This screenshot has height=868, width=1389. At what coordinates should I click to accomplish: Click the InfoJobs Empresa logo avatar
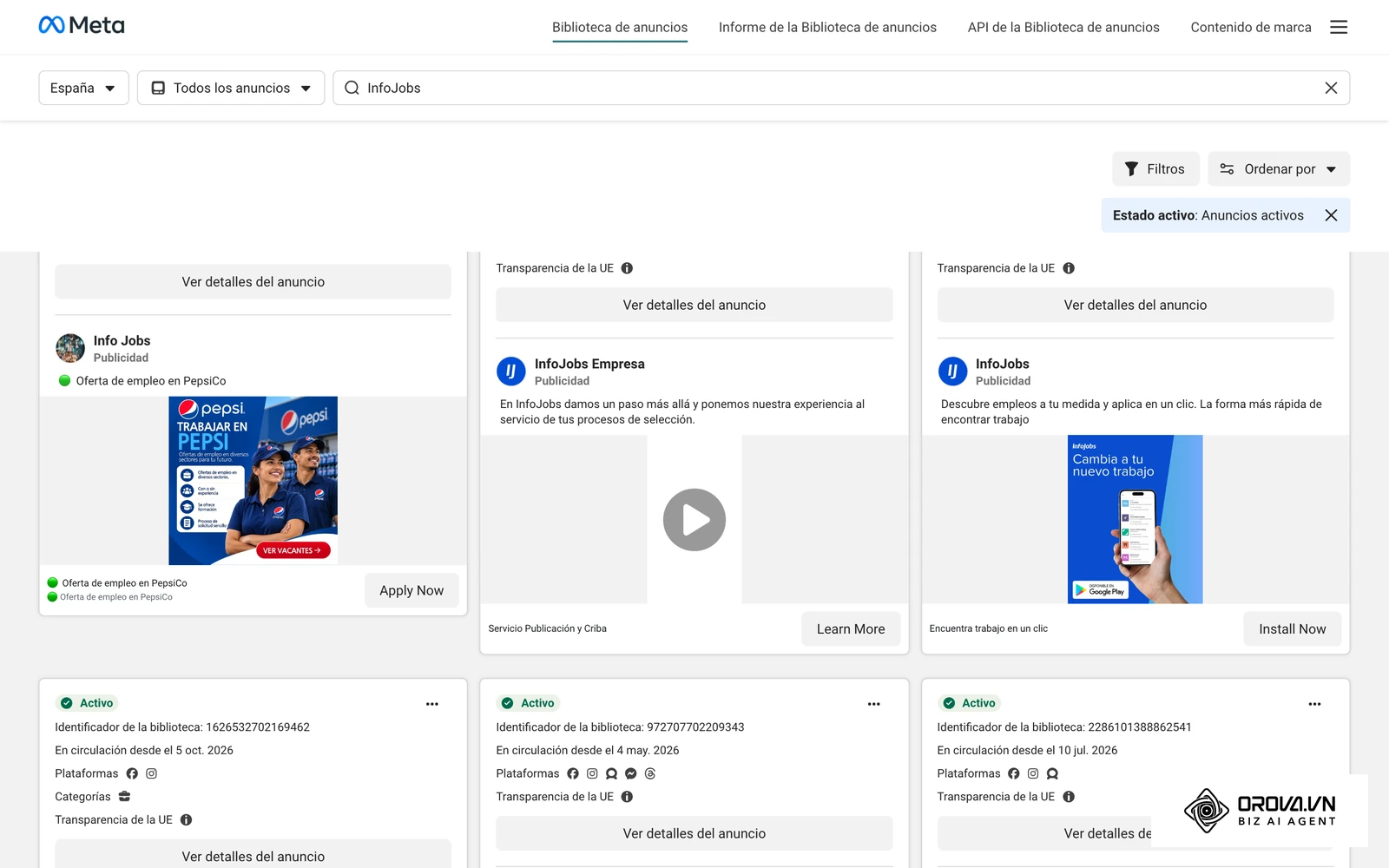[x=511, y=372]
